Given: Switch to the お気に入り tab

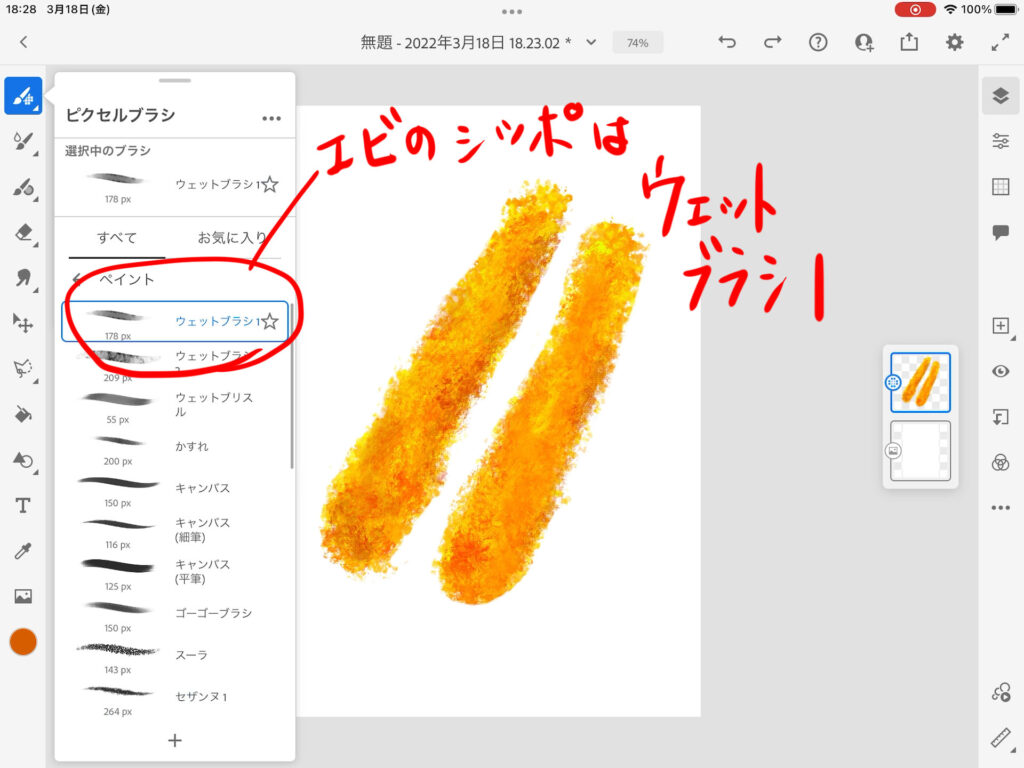Looking at the screenshot, I should click(x=232, y=238).
